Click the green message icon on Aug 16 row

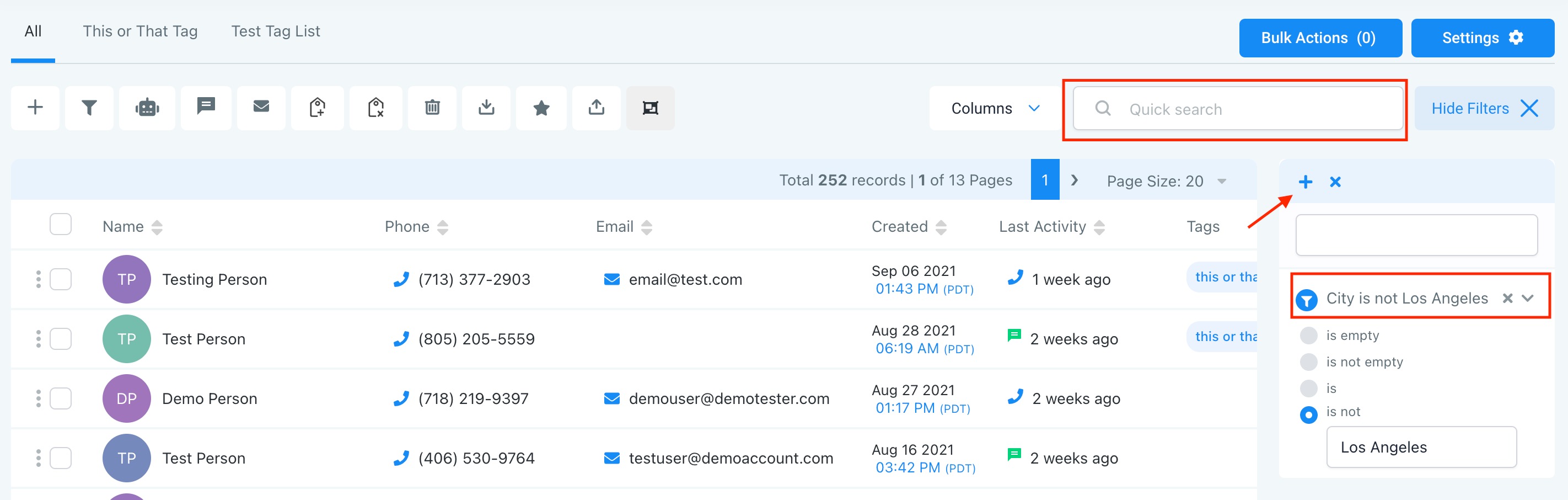(x=1014, y=455)
